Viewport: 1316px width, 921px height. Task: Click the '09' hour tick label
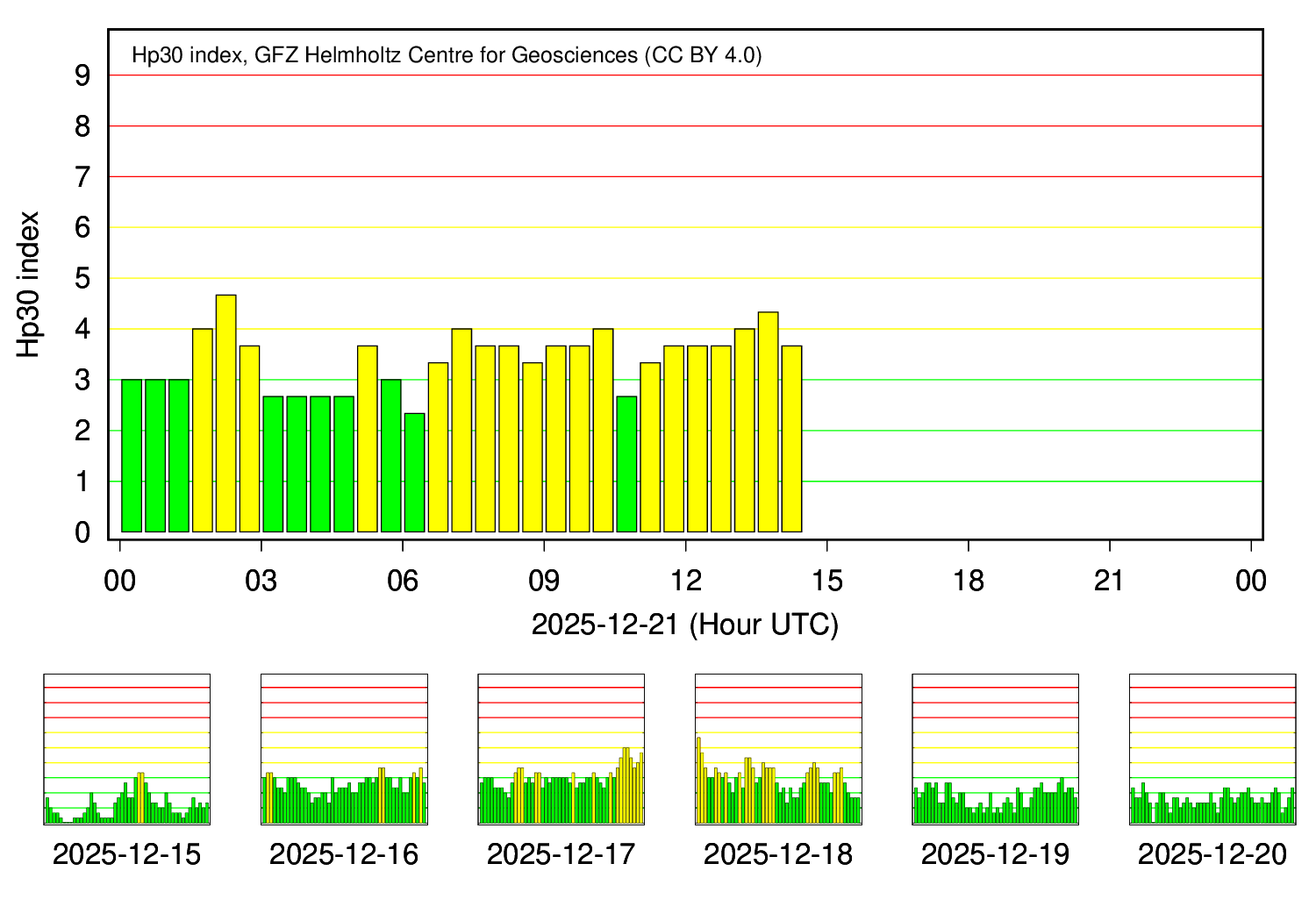tap(544, 581)
